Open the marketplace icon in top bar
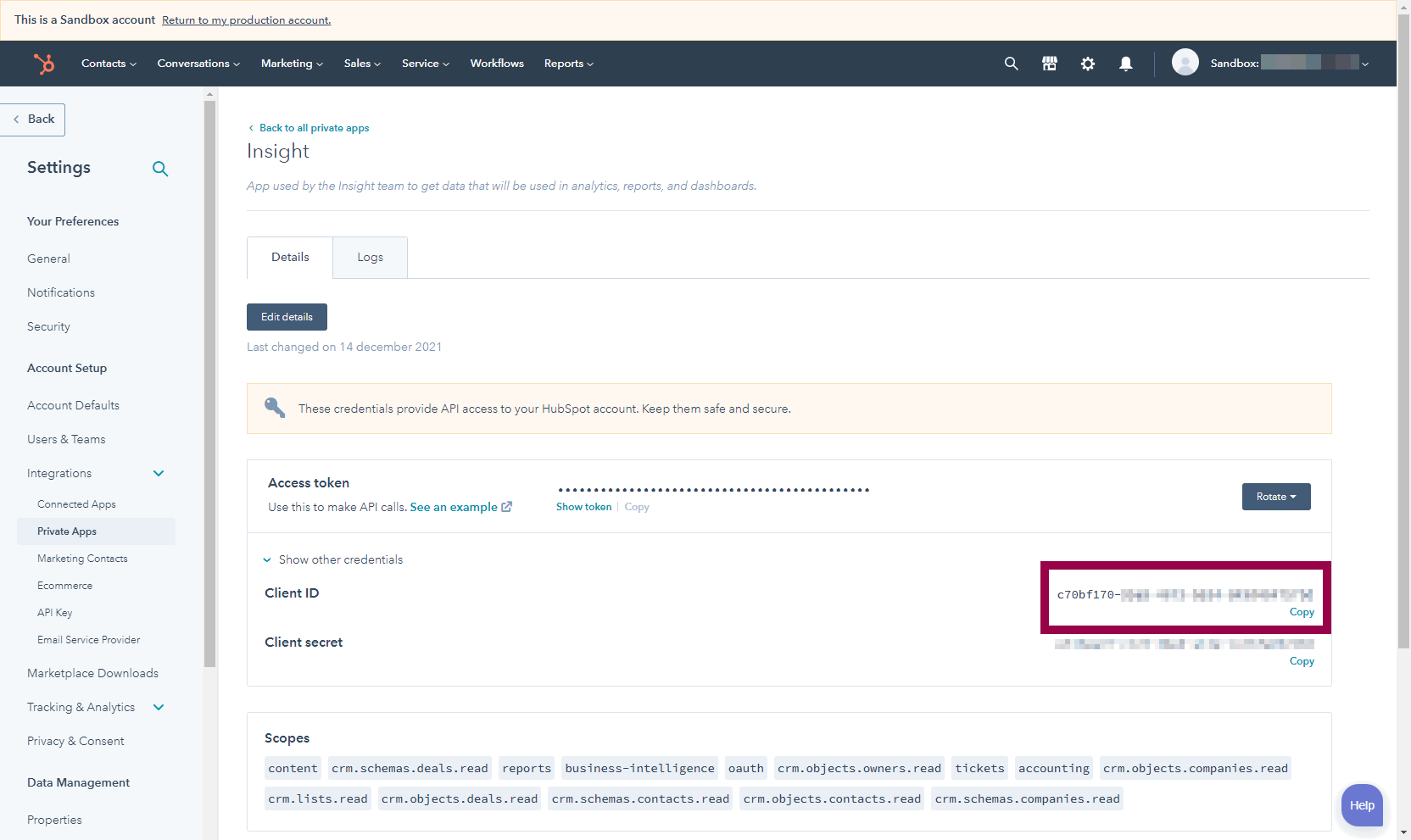The width and height of the screenshot is (1411, 840). click(1050, 64)
